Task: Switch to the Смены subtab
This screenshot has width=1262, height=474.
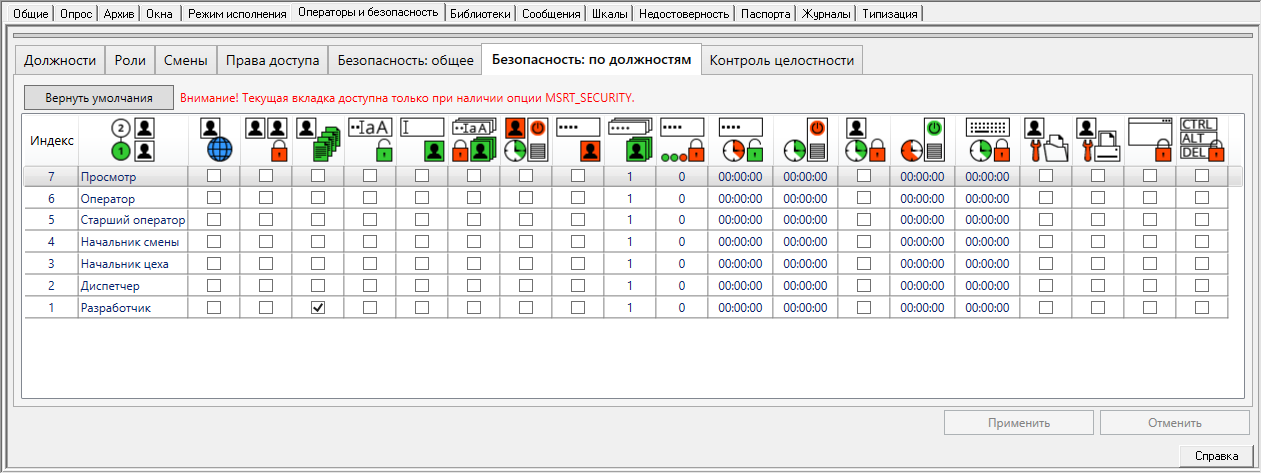Action: click(185, 60)
